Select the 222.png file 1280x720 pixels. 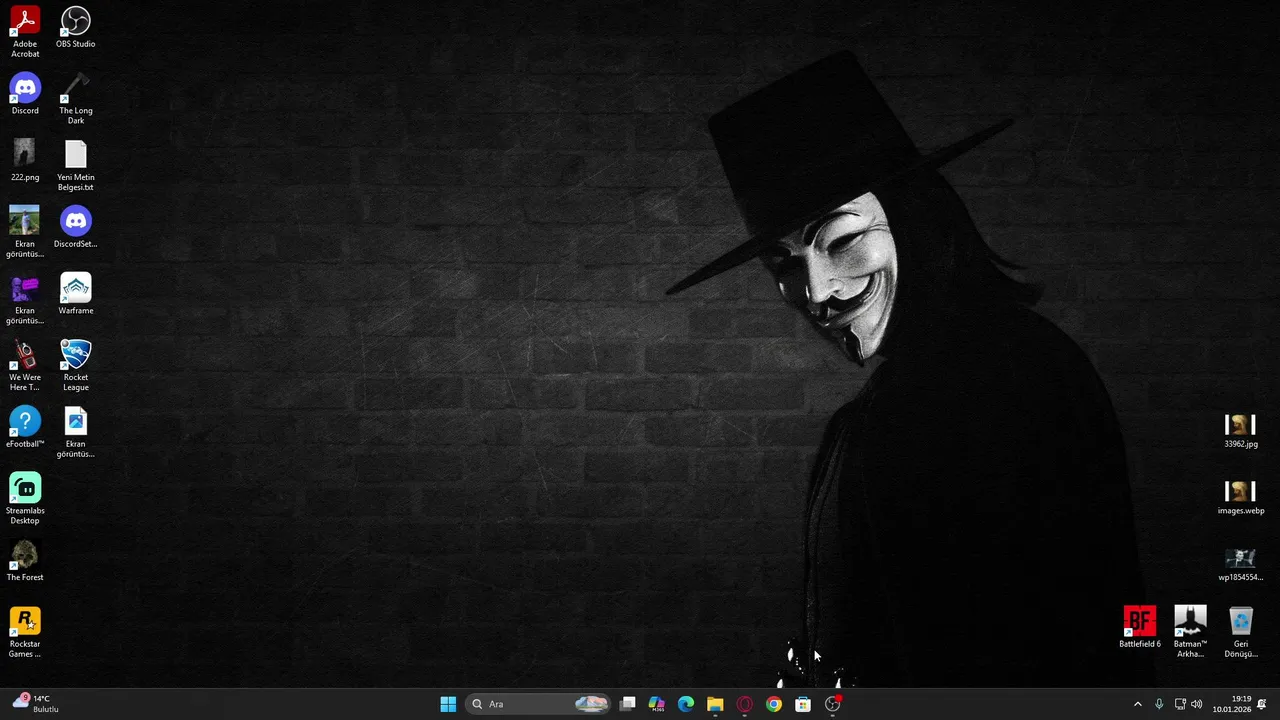tap(25, 160)
